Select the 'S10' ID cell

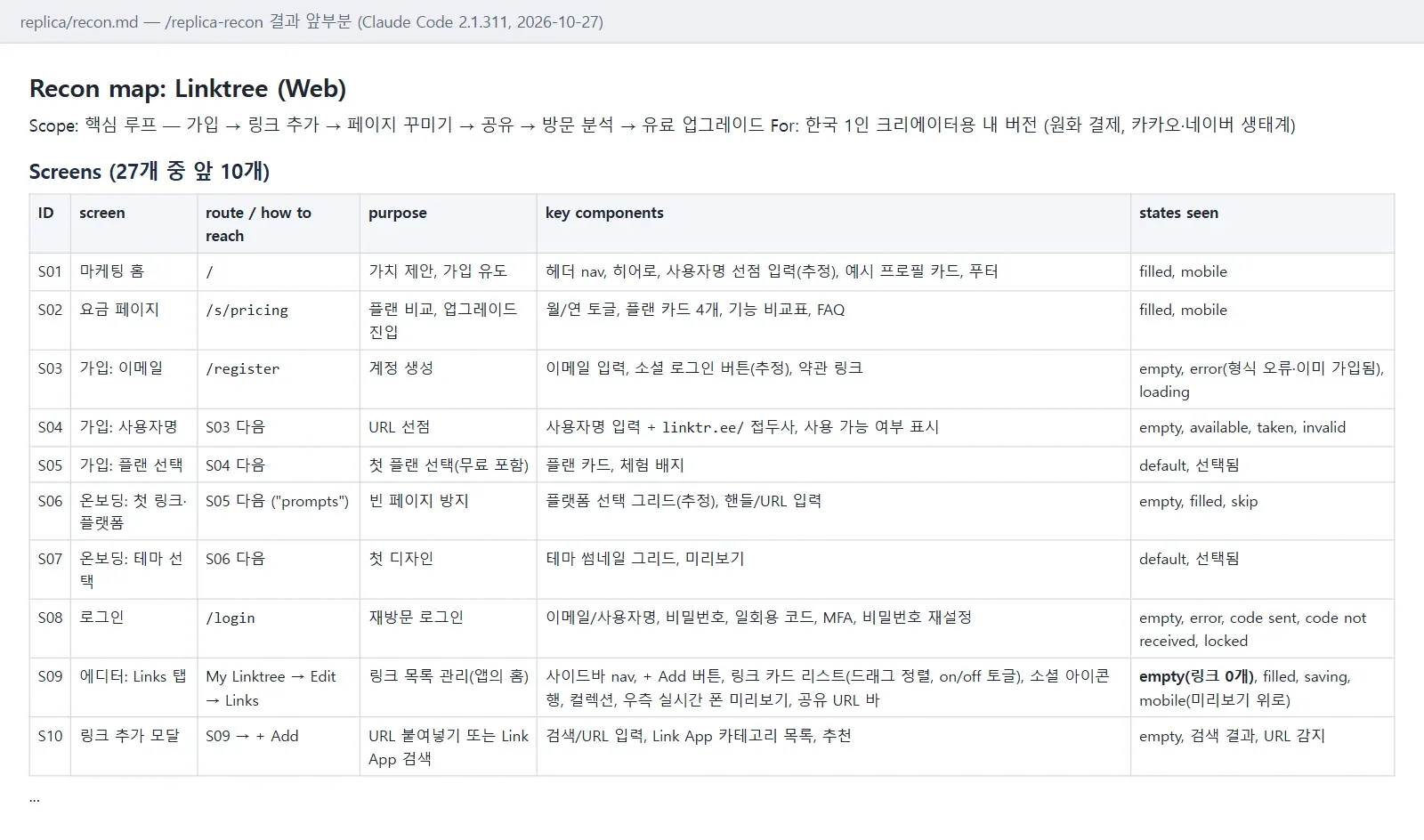[x=50, y=747]
